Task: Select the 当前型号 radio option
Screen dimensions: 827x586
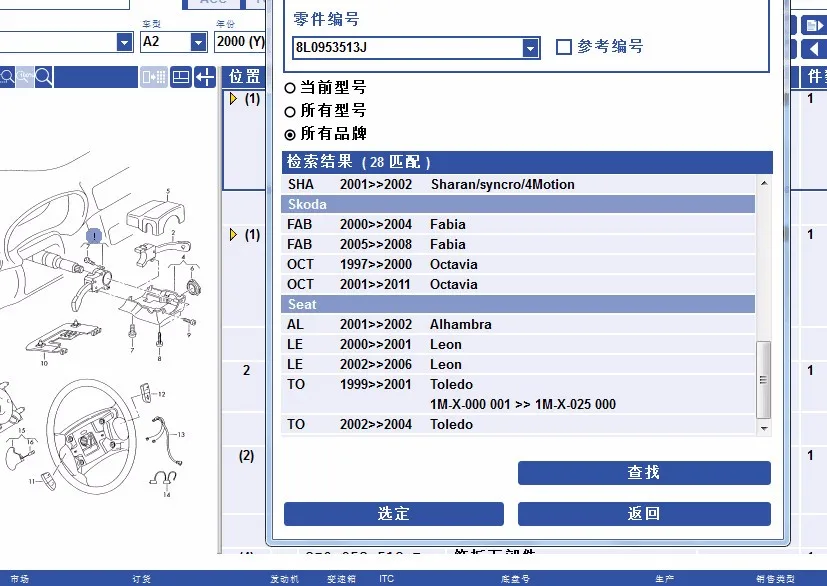Action: pyautogui.click(x=290, y=88)
